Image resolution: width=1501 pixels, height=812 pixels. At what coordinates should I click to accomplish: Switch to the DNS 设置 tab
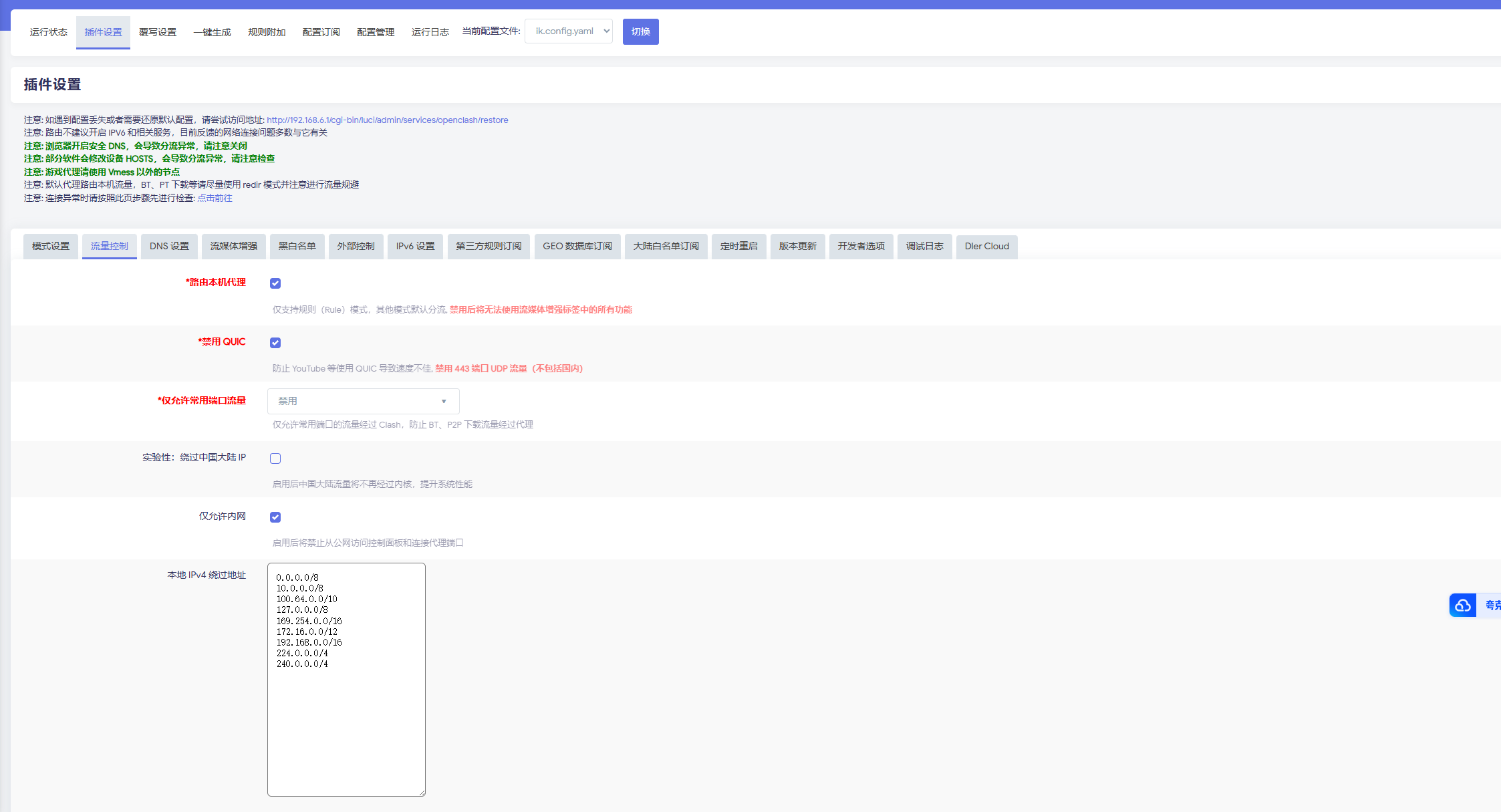169,247
